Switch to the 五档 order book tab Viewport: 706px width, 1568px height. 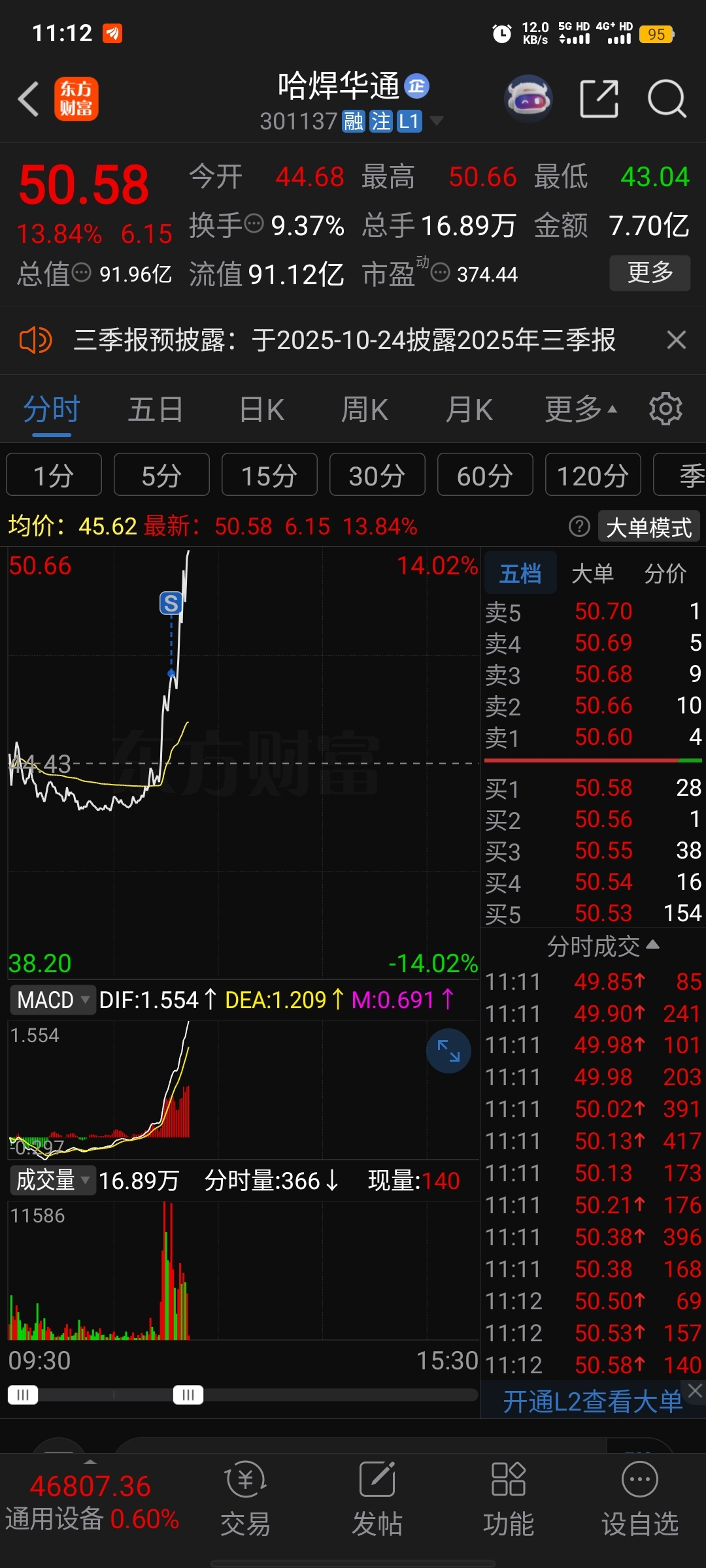coord(521,573)
